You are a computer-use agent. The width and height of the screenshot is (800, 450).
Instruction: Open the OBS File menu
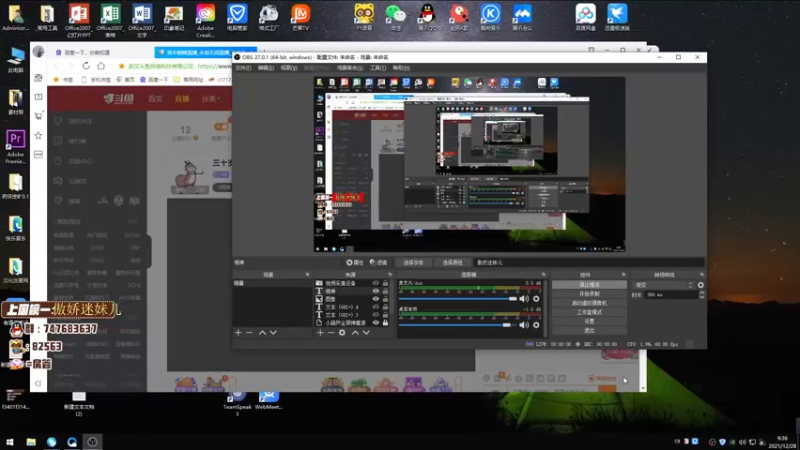pyautogui.click(x=243, y=68)
